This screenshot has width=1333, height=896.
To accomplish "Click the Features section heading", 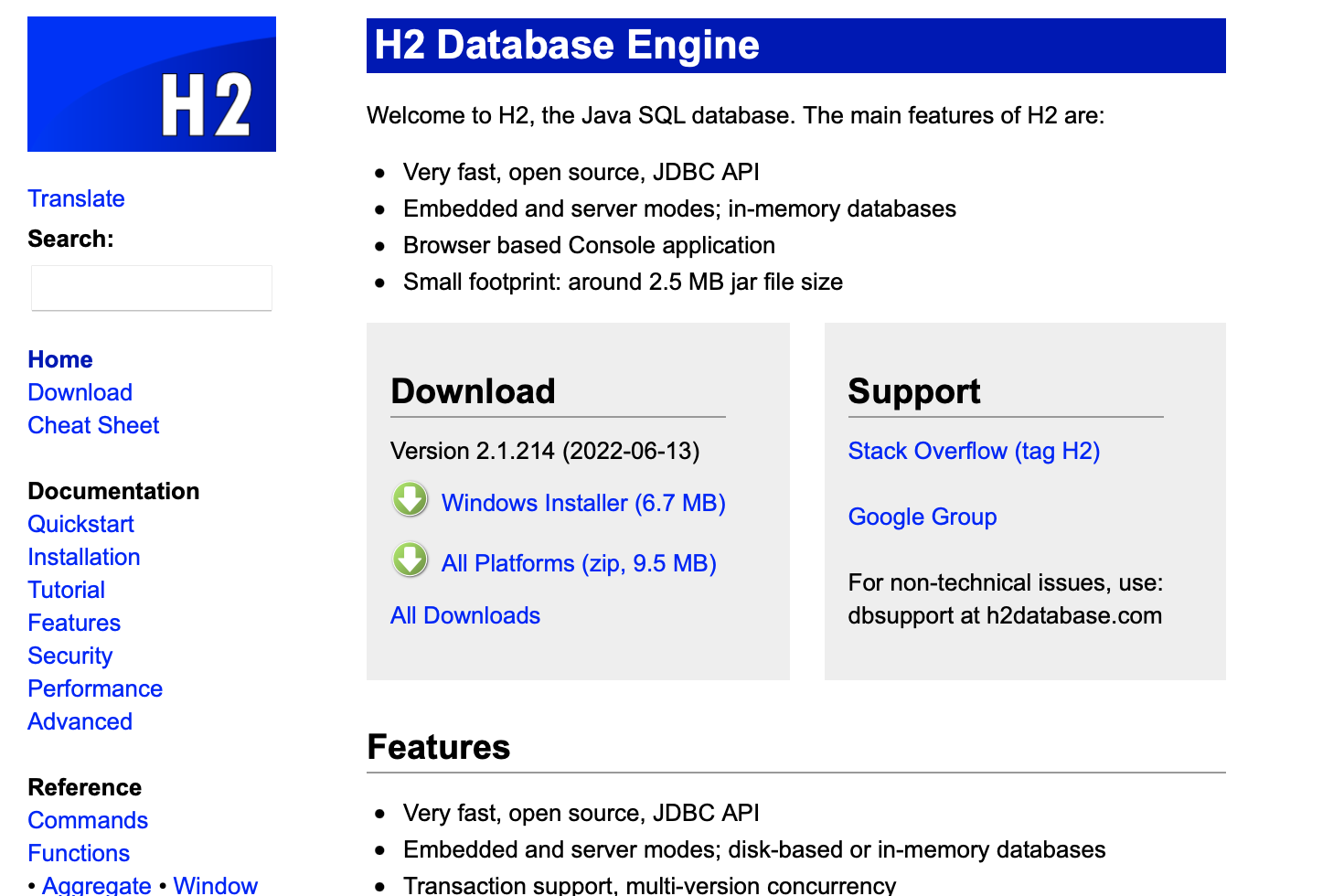I will (x=439, y=747).
